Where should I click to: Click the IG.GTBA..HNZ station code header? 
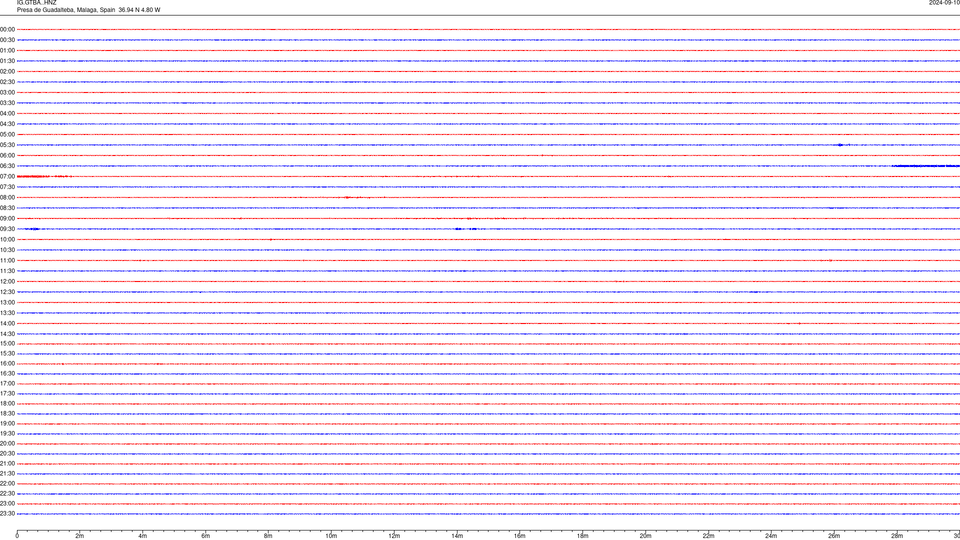tap(37, 2)
